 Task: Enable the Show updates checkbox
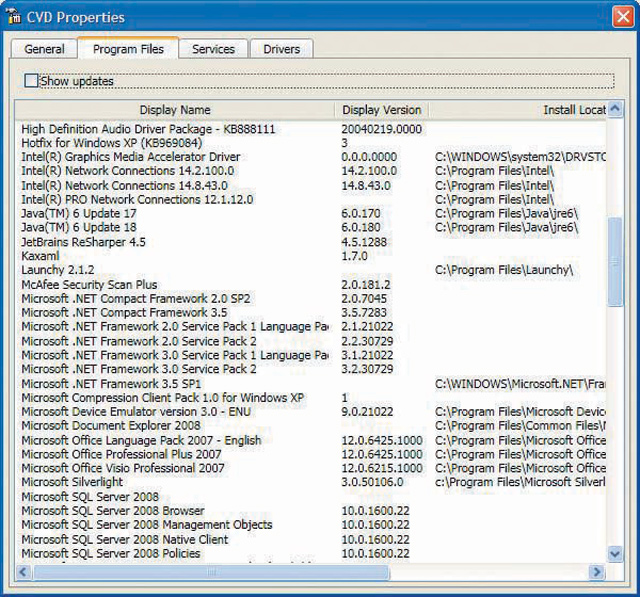coord(31,81)
